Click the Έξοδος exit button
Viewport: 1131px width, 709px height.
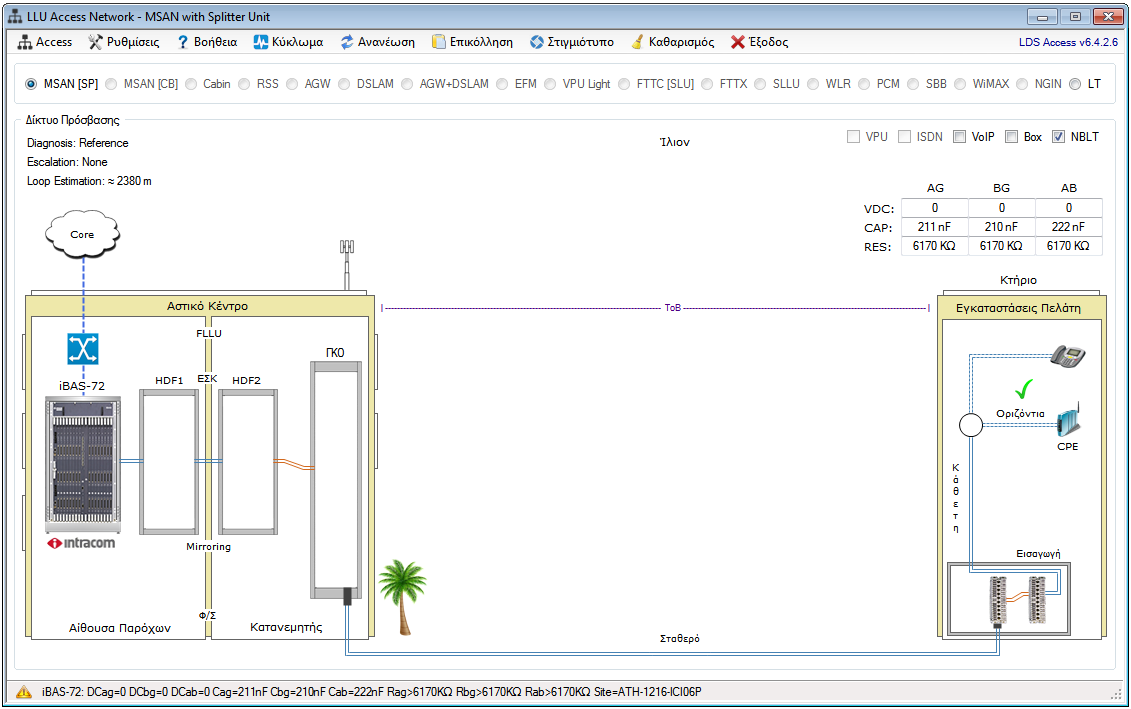(x=759, y=42)
